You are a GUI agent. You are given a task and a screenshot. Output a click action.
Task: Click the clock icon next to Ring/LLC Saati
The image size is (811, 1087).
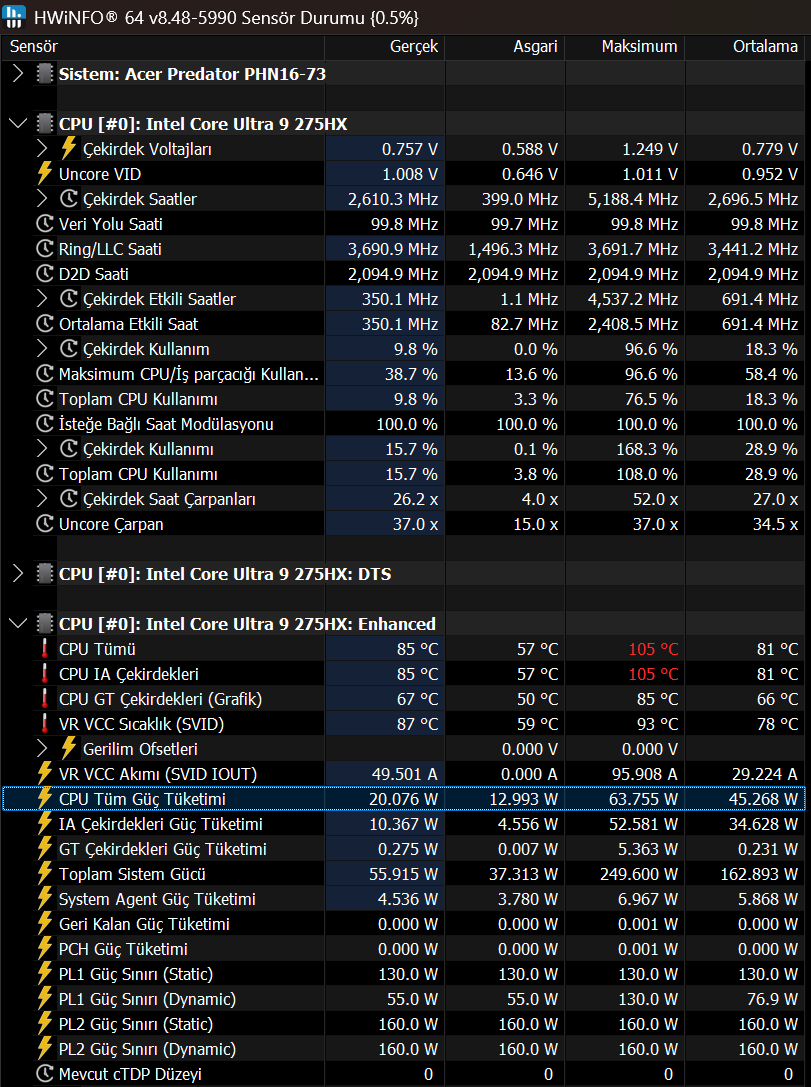click(x=45, y=249)
